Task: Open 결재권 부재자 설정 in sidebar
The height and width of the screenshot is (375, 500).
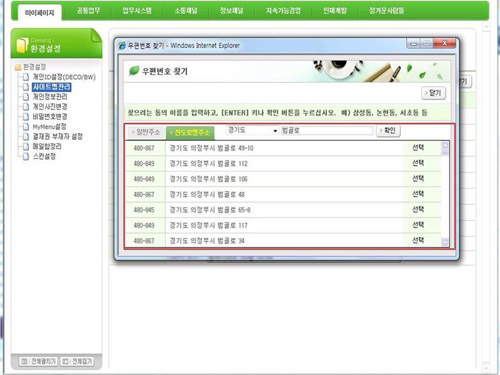Action: [57, 136]
